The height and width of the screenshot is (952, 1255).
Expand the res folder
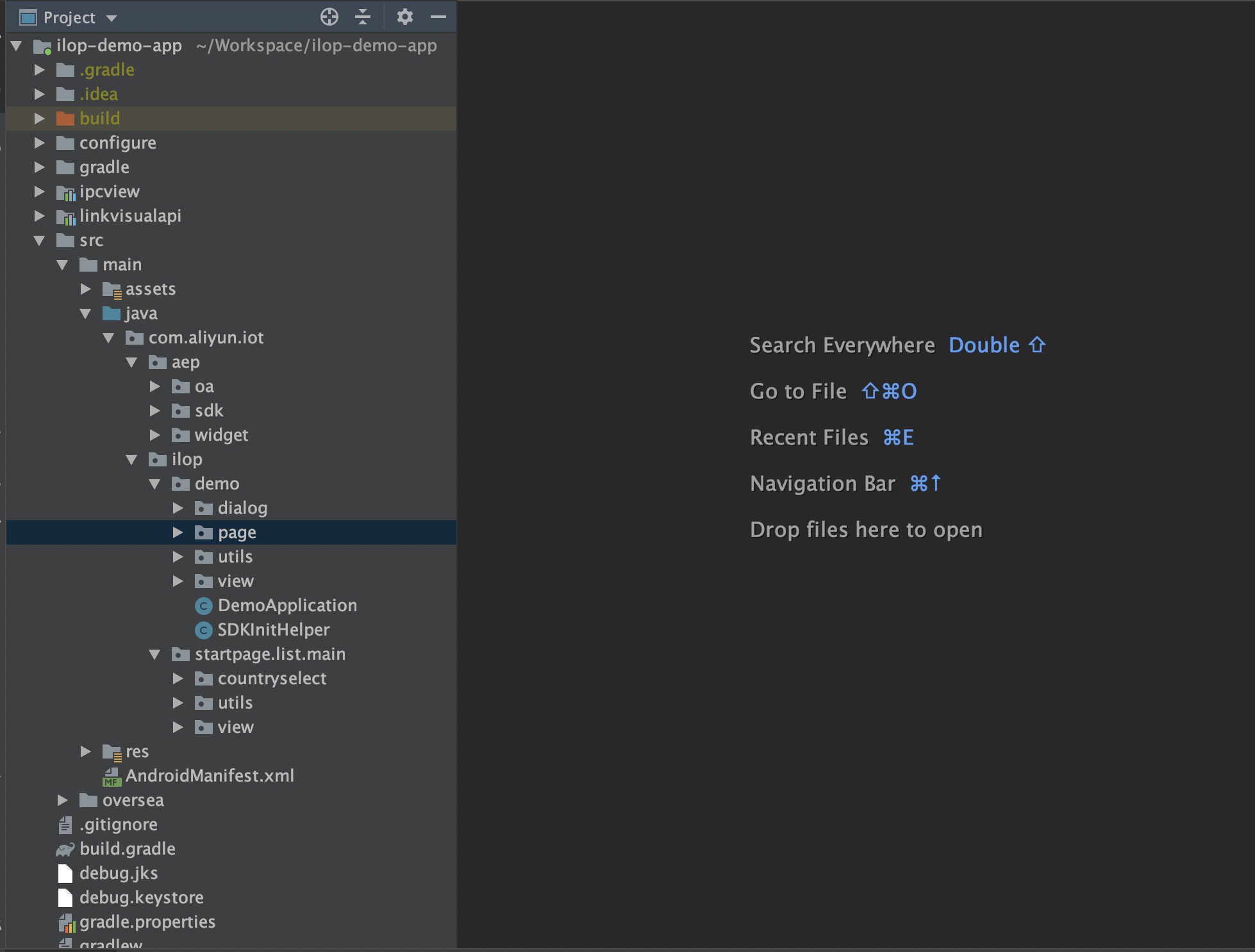86,751
